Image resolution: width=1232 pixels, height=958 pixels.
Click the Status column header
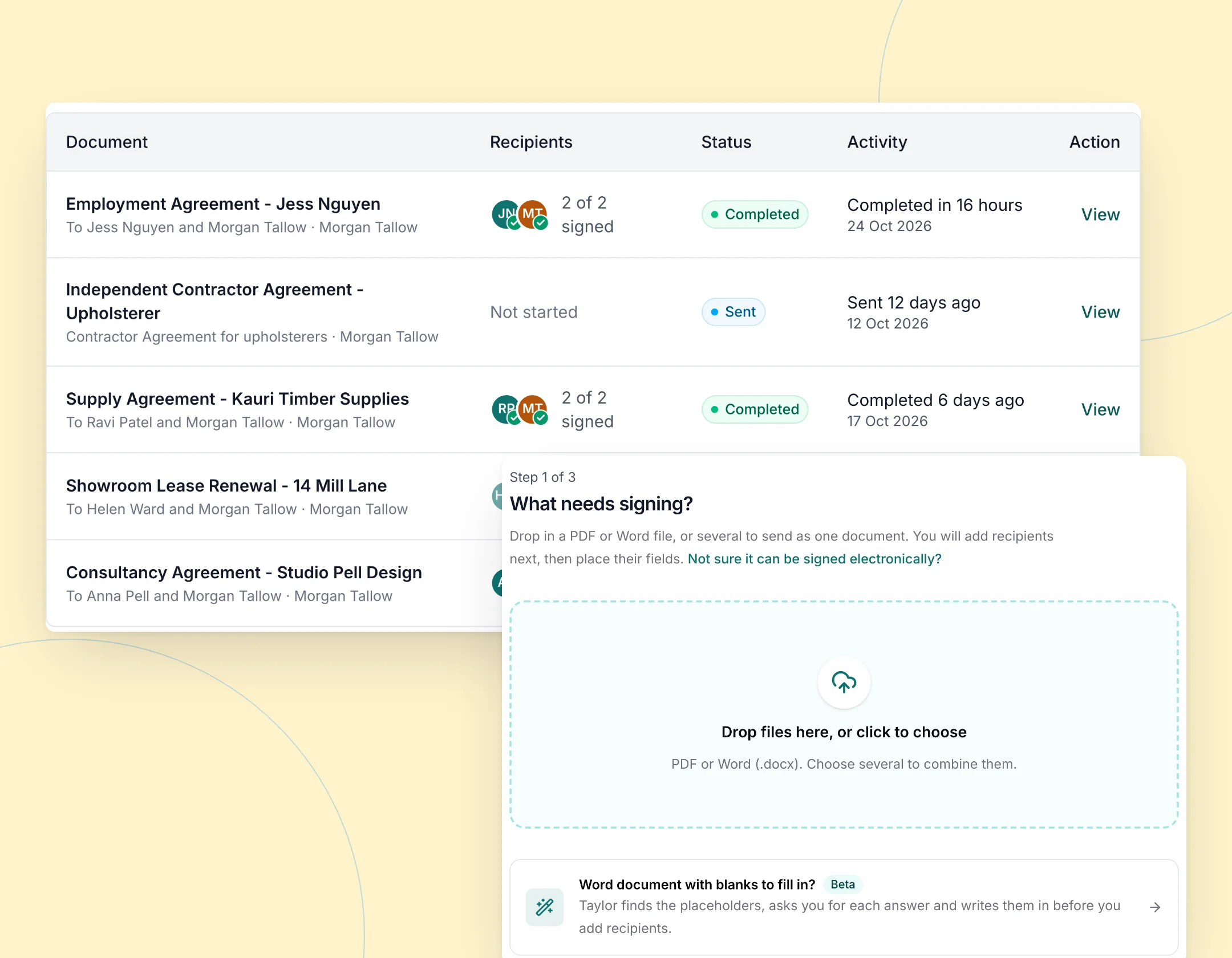pos(726,142)
